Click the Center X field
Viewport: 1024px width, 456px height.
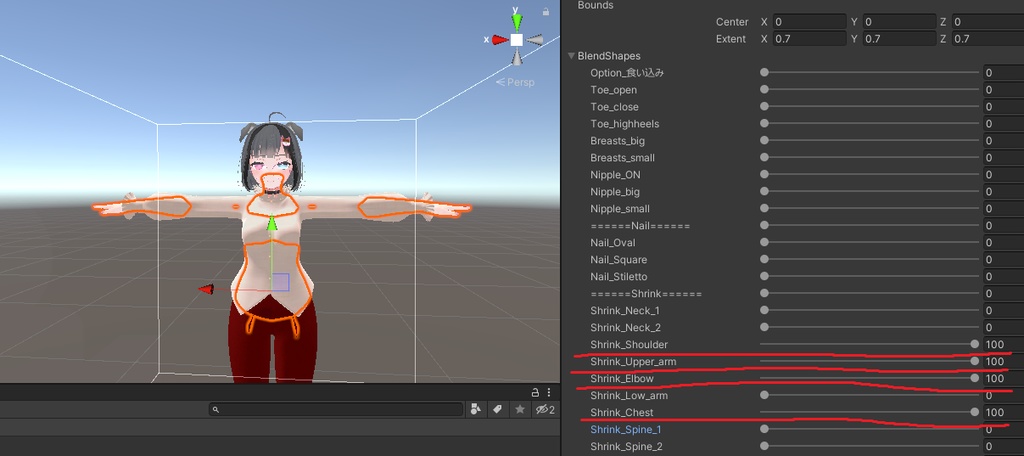pos(810,22)
